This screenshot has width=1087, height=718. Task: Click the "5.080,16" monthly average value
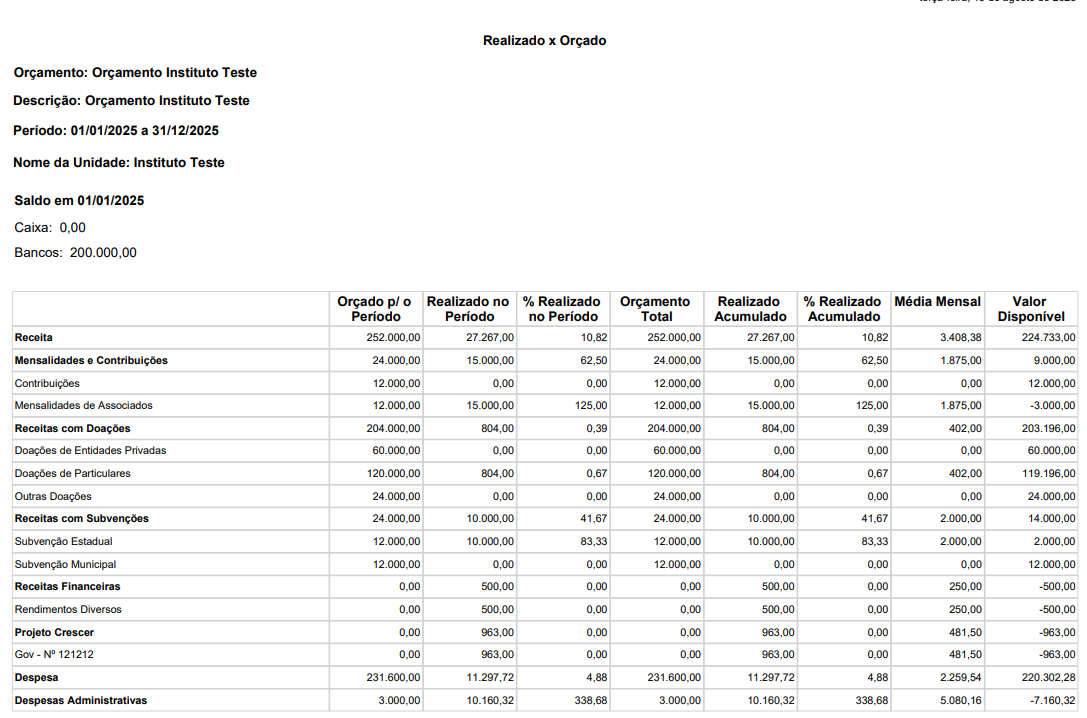click(x=961, y=701)
